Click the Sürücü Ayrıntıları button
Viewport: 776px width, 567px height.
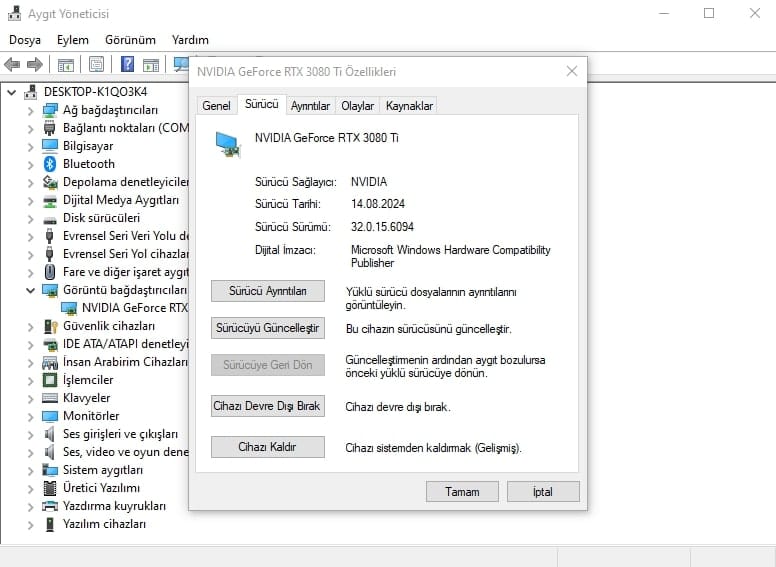click(268, 291)
